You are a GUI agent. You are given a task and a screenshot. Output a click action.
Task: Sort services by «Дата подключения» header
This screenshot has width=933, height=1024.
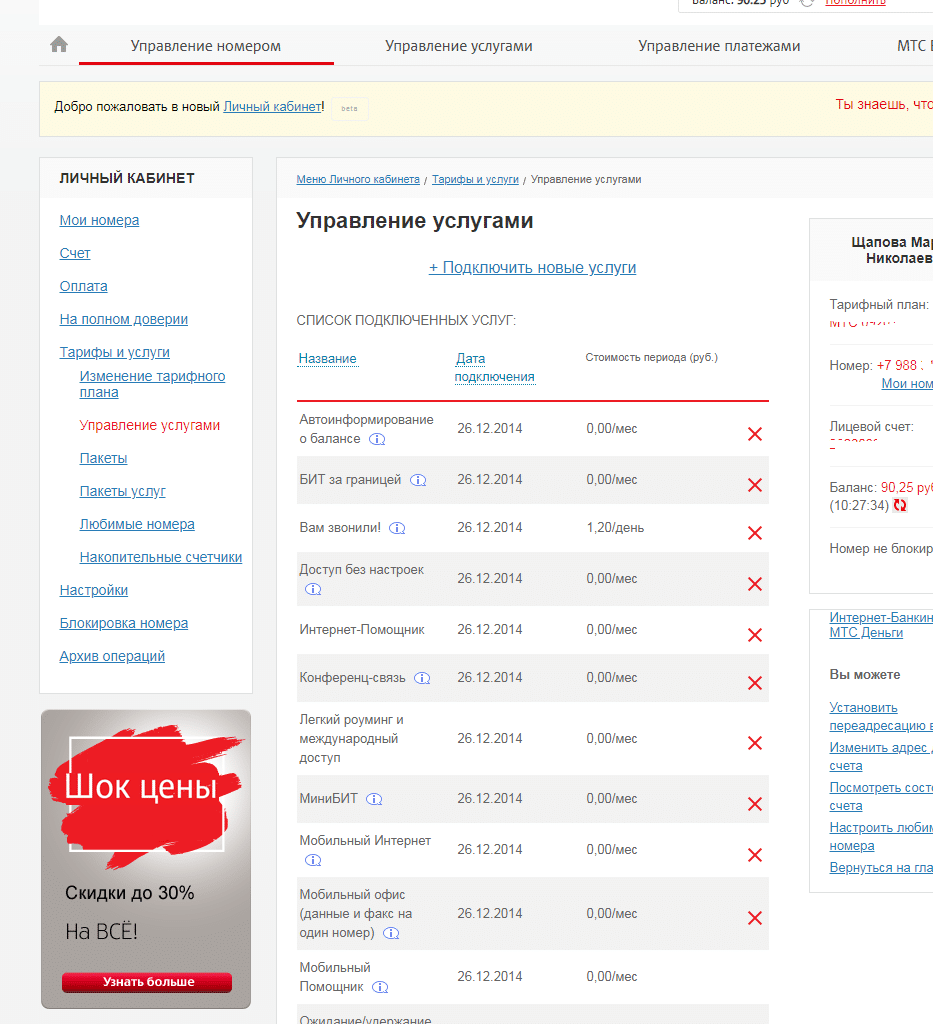[494, 367]
